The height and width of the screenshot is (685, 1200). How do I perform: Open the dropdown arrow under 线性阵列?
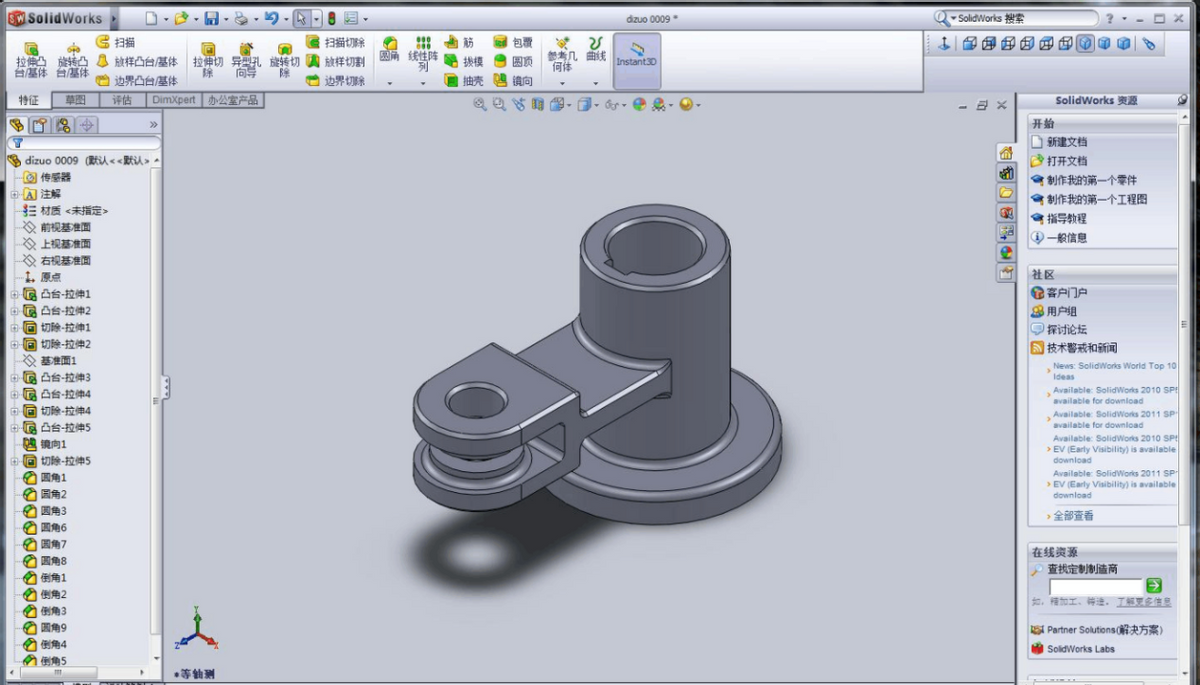click(x=424, y=84)
